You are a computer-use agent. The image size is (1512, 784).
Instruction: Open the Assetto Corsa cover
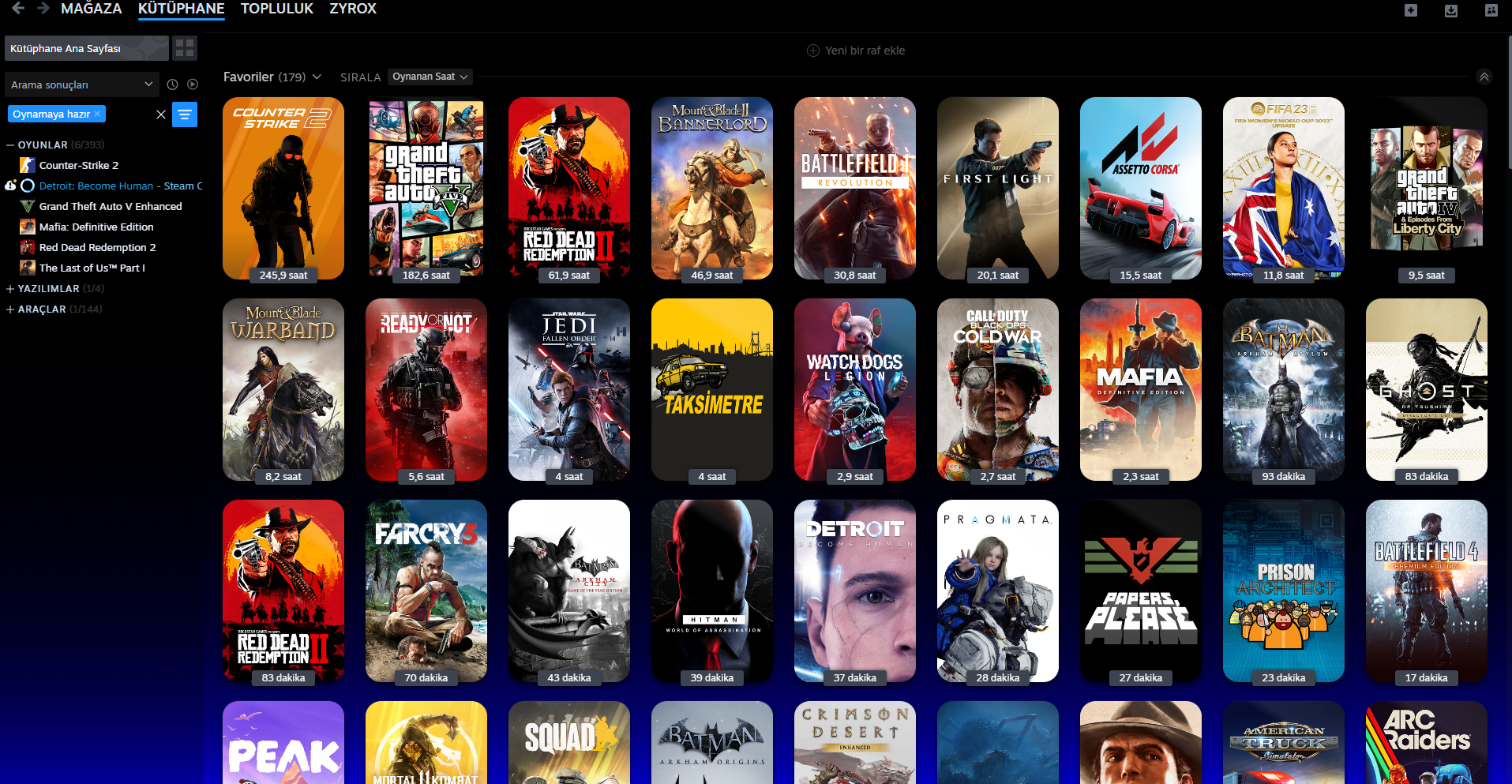tap(1141, 188)
